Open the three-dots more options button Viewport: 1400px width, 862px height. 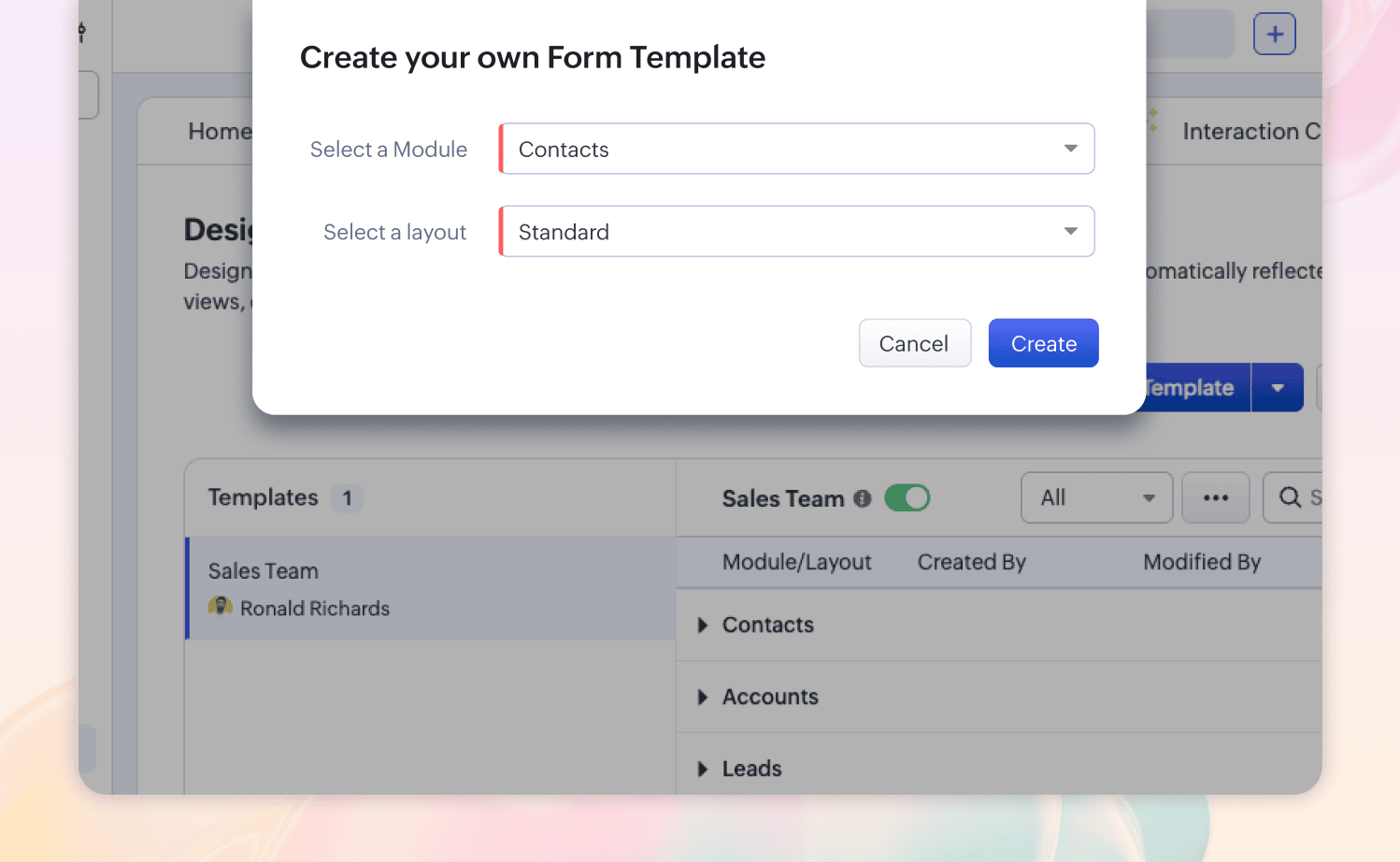pos(1215,497)
